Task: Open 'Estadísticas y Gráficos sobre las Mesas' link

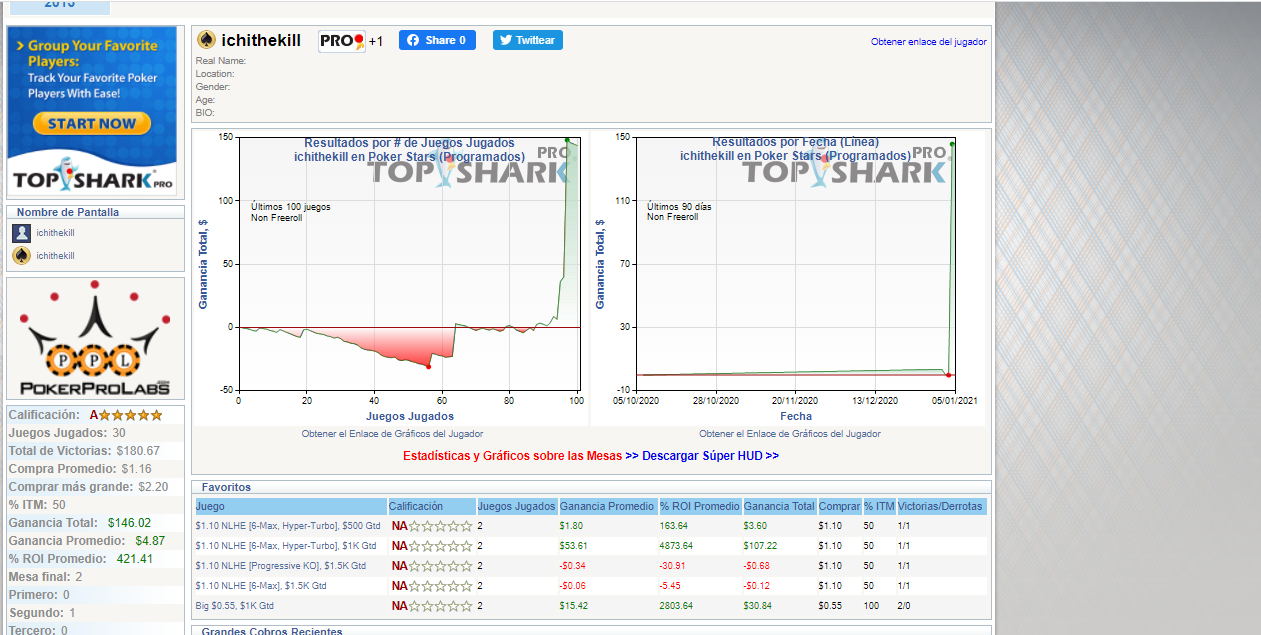Action: click(512, 456)
